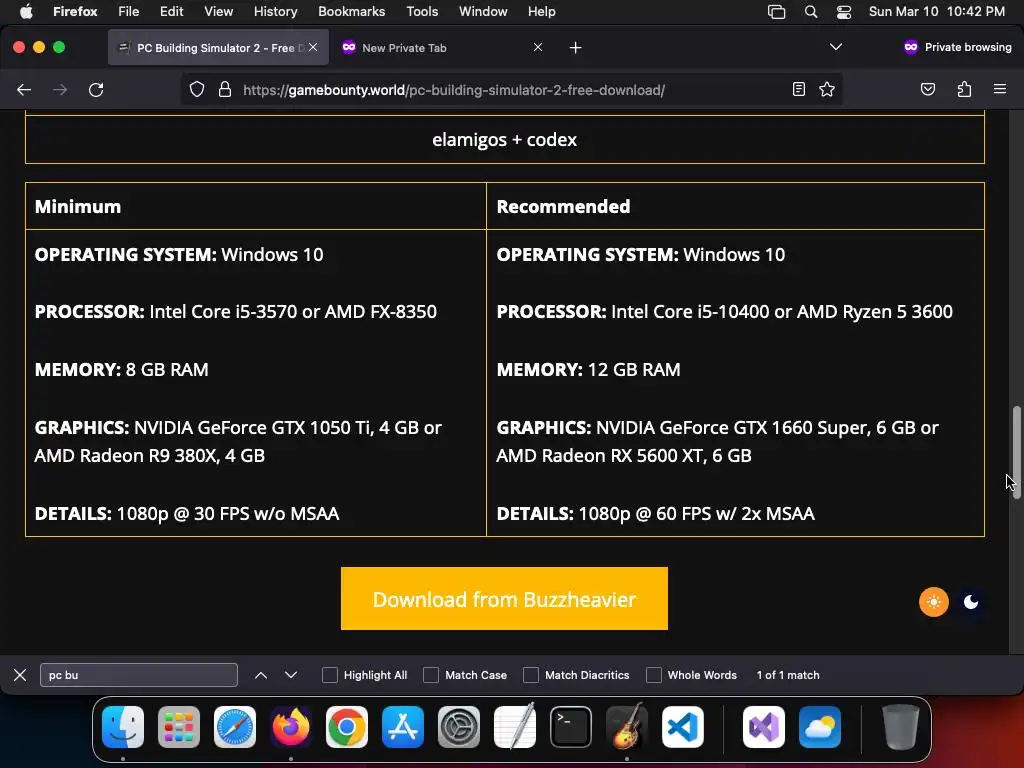Open the Help menu
Viewport: 1024px width, 768px height.
click(541, 11)
